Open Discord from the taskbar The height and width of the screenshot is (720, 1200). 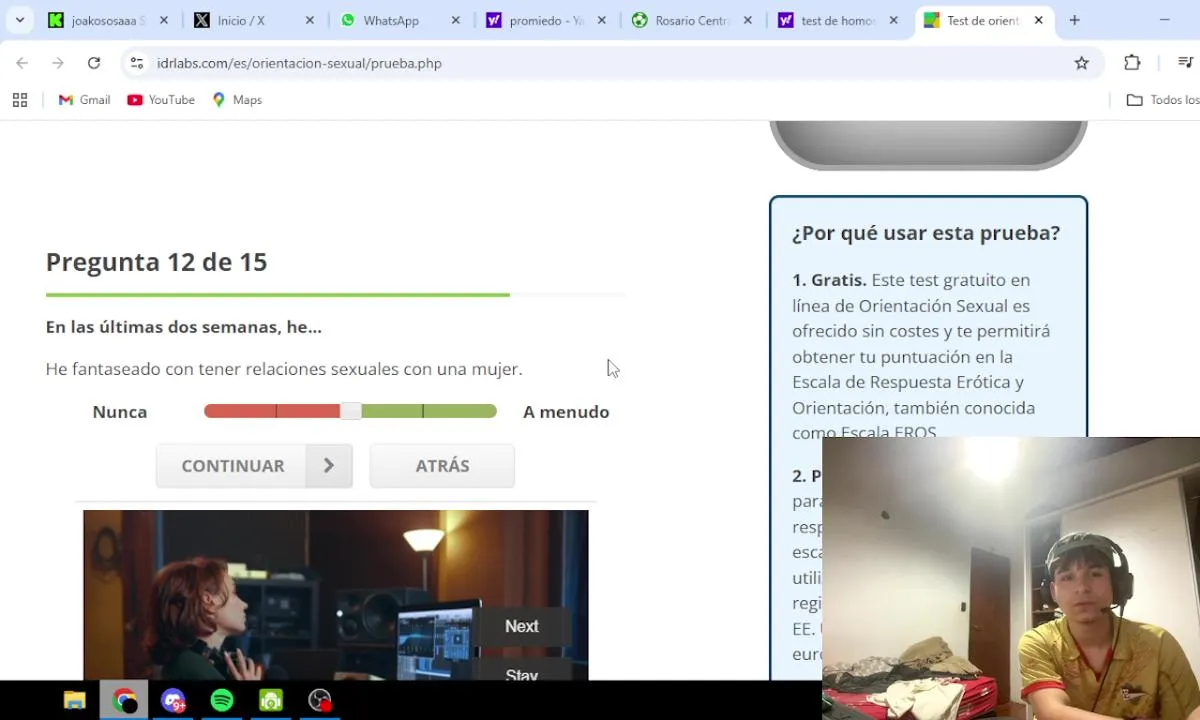click(x=173, y=700)
